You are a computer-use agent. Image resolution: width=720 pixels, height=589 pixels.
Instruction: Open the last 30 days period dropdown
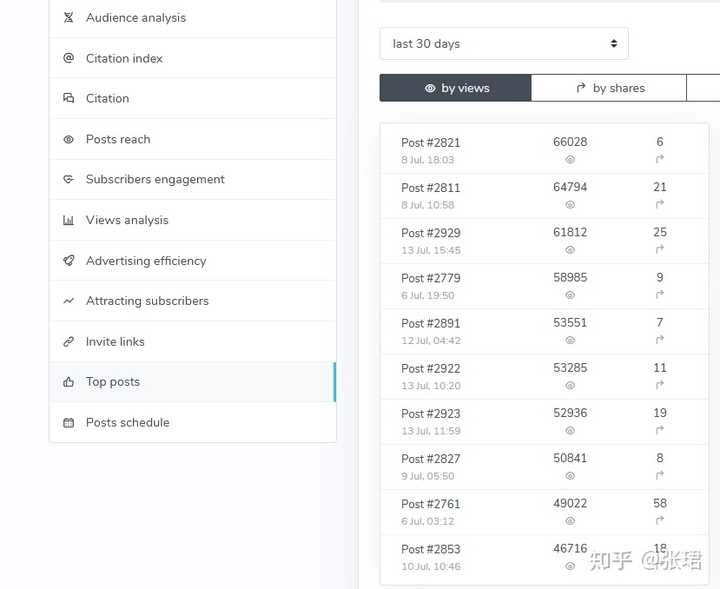click(504, 44)
